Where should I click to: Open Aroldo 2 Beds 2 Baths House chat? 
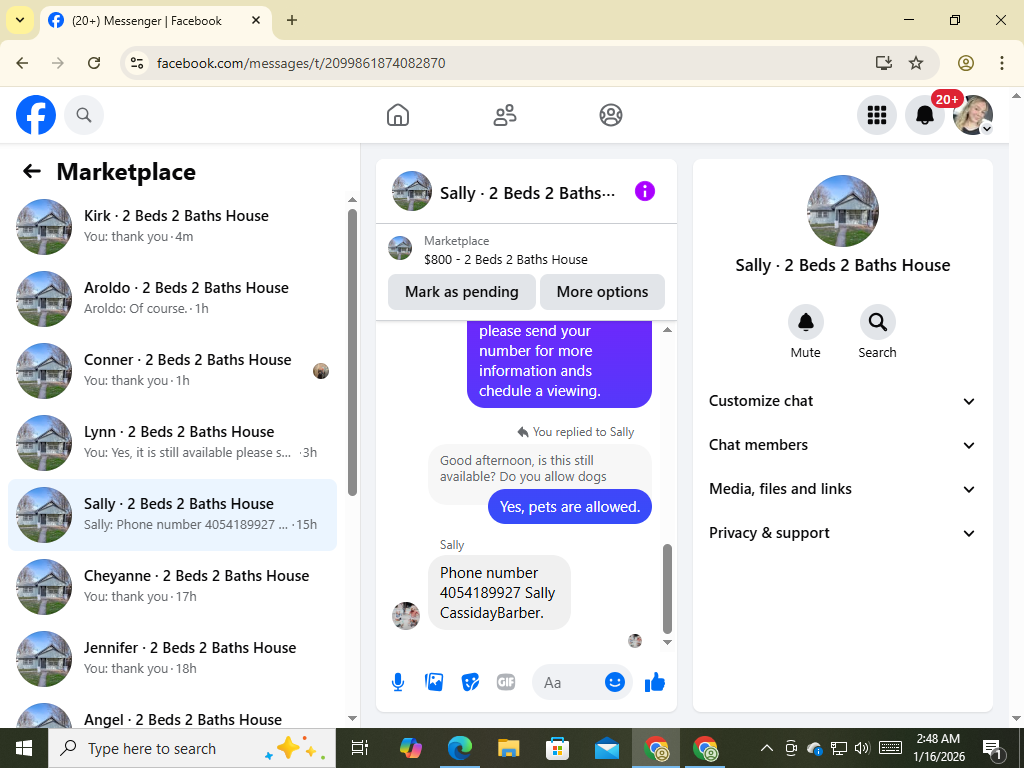point(172,298)
